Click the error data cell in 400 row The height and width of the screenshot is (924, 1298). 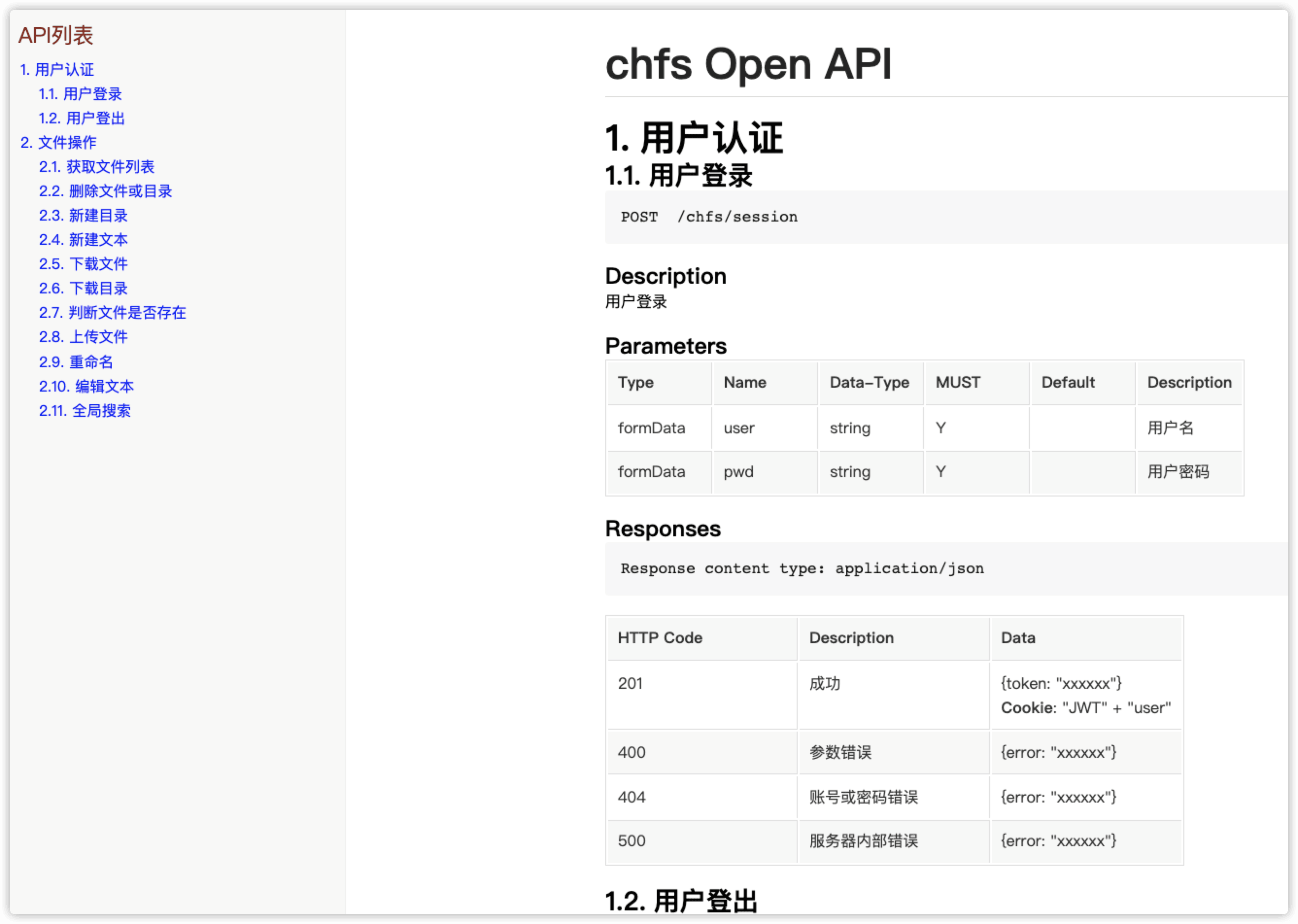[1086, 752]
